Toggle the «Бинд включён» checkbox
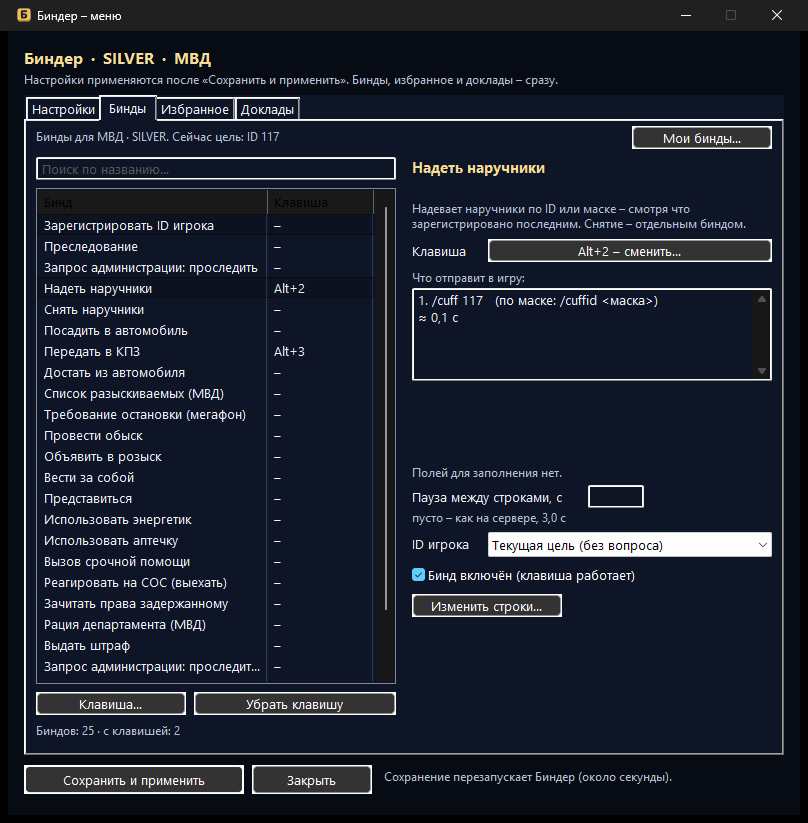Image resolution: width=808 pixels, height=823 pixels. coord(418,575)
